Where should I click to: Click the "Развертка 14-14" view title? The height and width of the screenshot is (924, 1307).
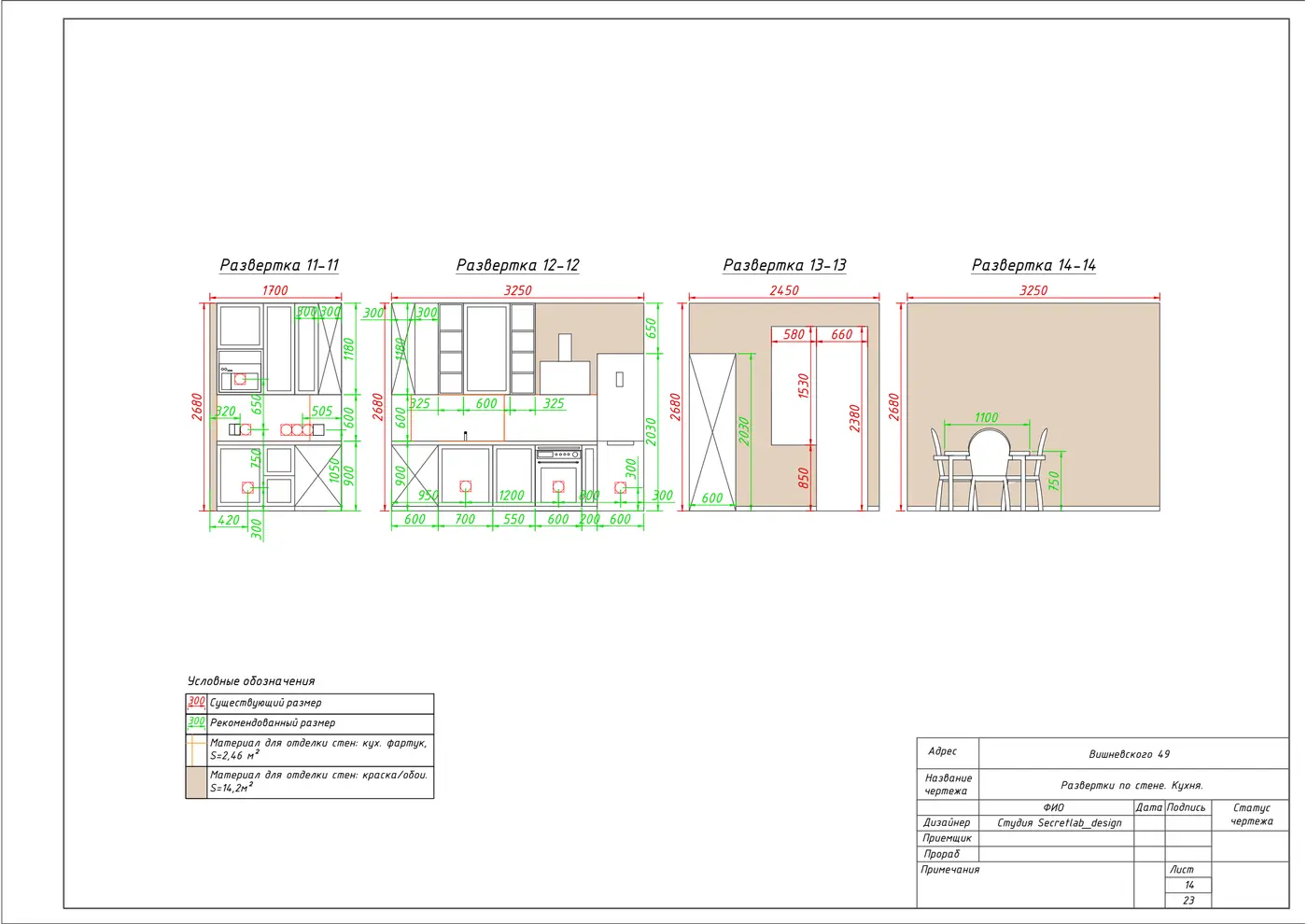1033,265
